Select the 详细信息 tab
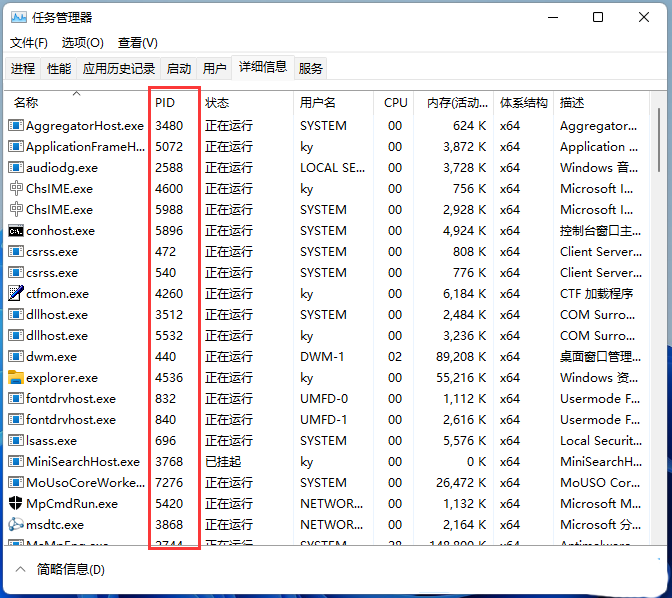The image size is (672, 598). click(263, 67)
